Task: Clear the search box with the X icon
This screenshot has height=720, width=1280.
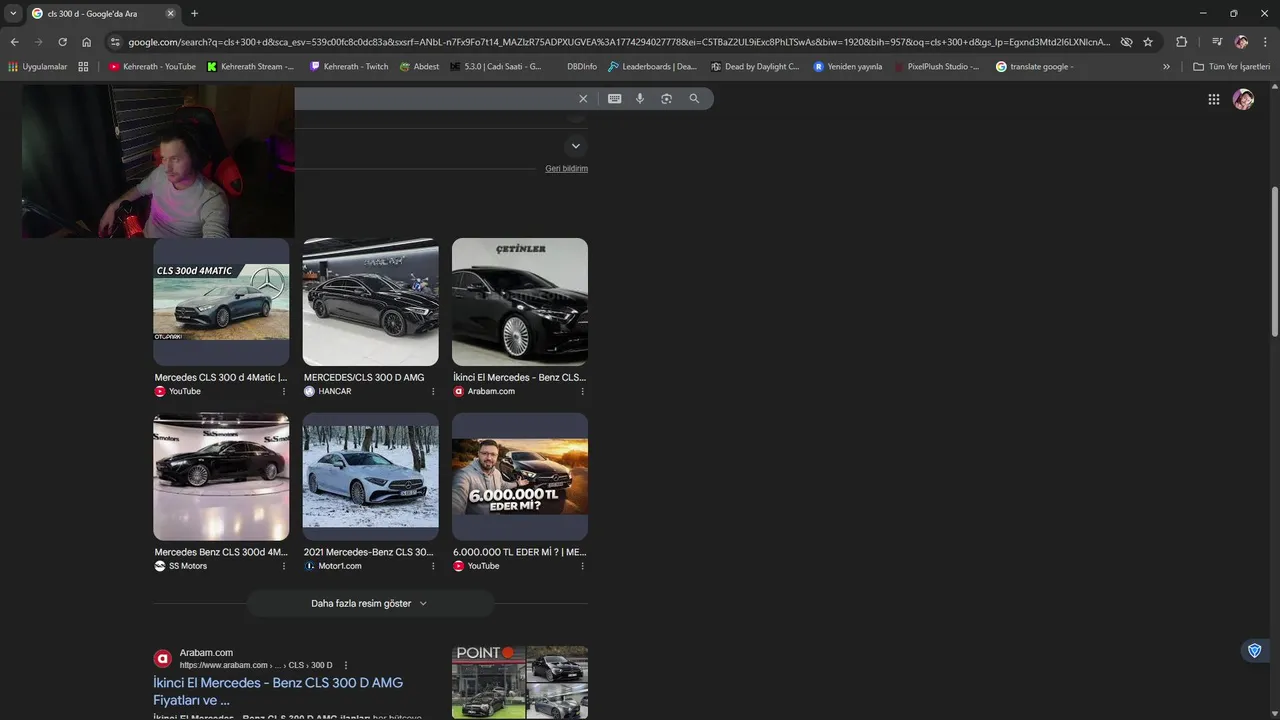Action: [x=583, y=98]
